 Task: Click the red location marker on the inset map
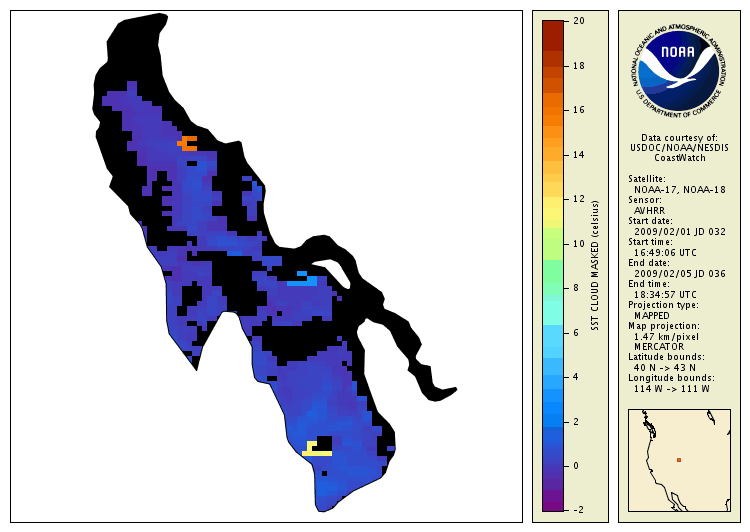coord(679,460)
